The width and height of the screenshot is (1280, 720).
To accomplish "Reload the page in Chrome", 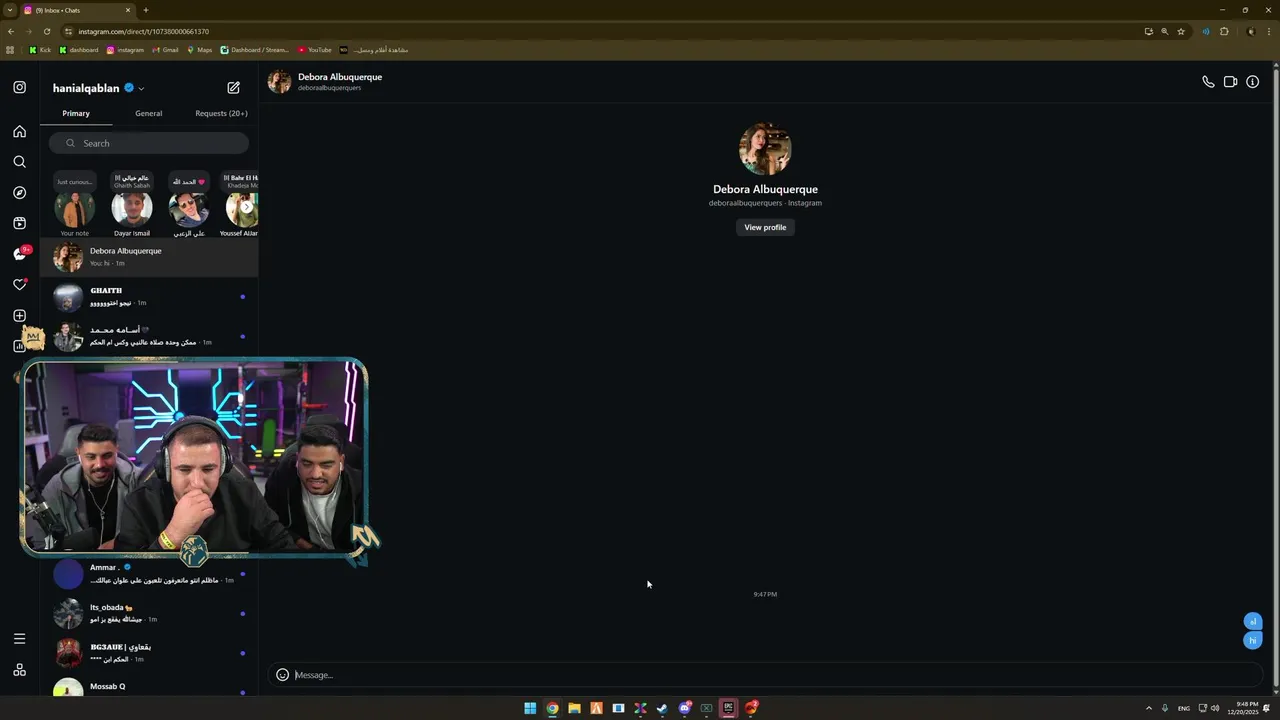I will [46, 31].
